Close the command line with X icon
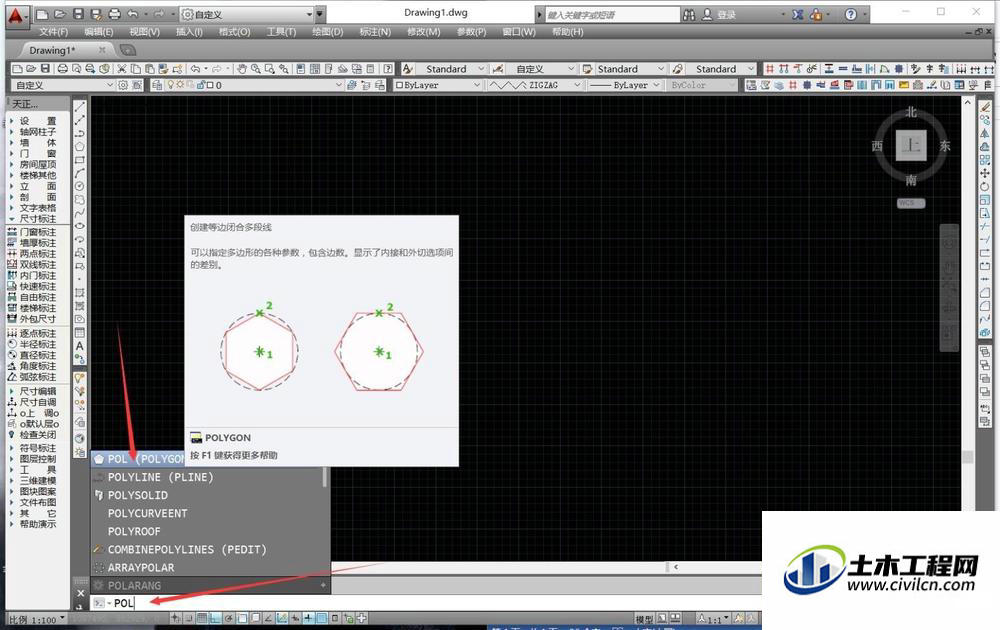Screen dimensions: 1000x630 (x=80, y=593)
